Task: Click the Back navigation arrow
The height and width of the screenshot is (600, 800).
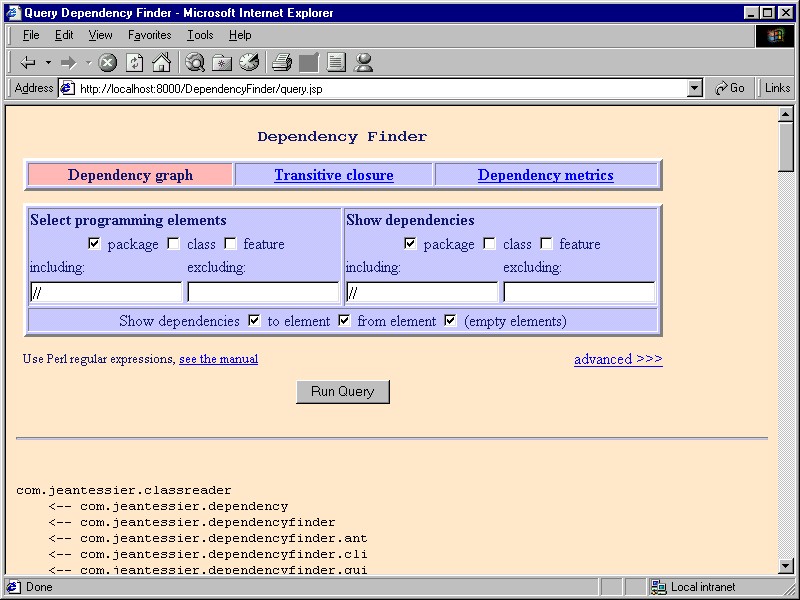Action: [x=28, y=63]
